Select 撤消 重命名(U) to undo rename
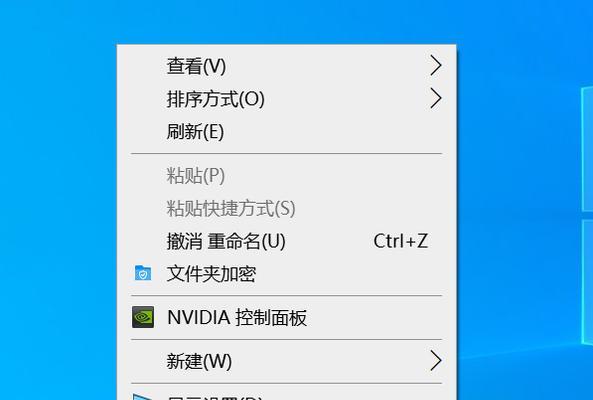Viewport: 593px width, 400px height. click(286, 241)
